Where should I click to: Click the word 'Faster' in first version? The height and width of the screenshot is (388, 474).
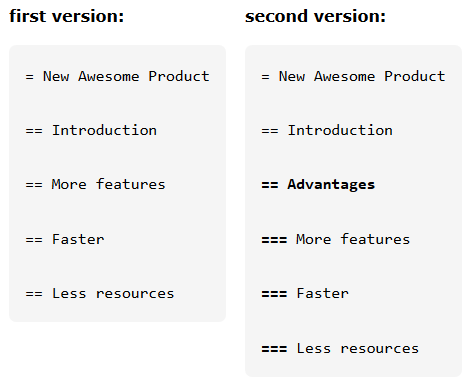[x=78, y=239]
